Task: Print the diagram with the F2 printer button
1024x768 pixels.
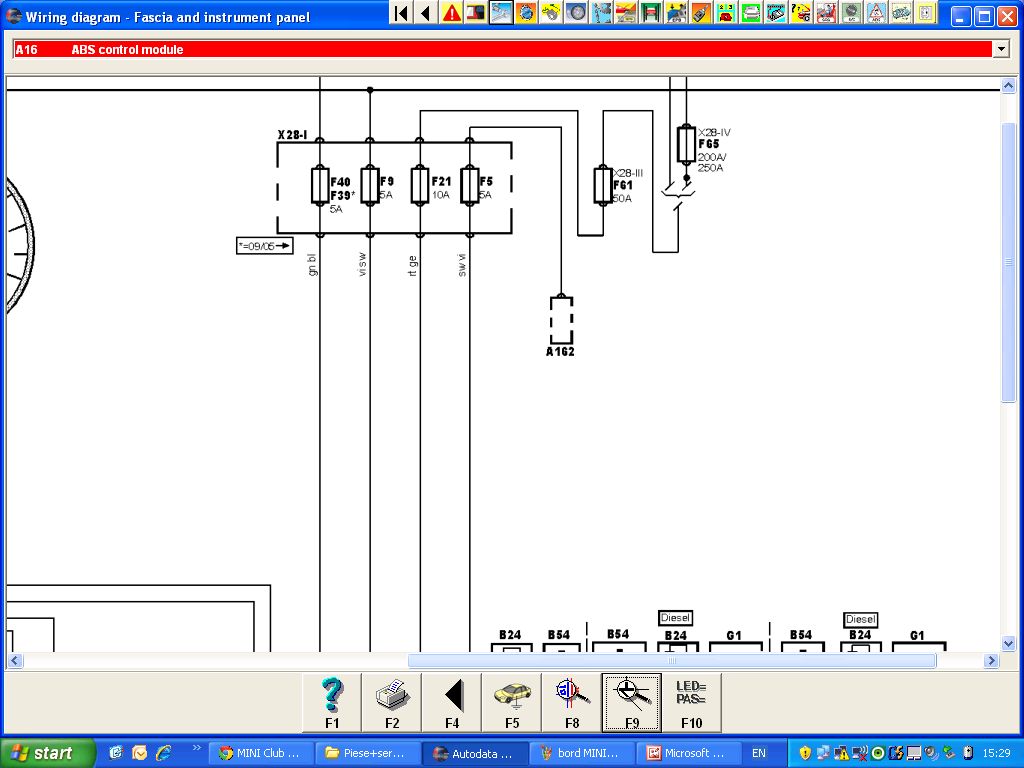Action: [392, 702]
